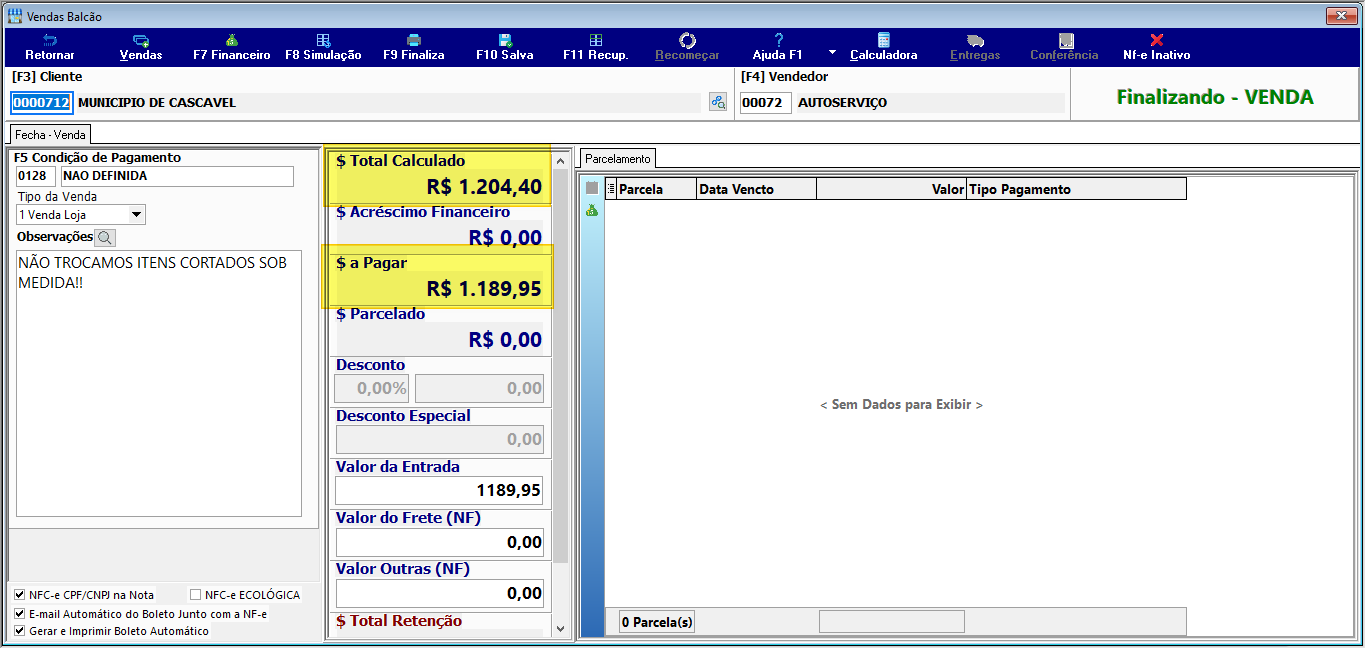The width and height of the screenshot is (1366, 649).
Task: Click the Valor do Frete (NF) field
Action: [439, 542]
